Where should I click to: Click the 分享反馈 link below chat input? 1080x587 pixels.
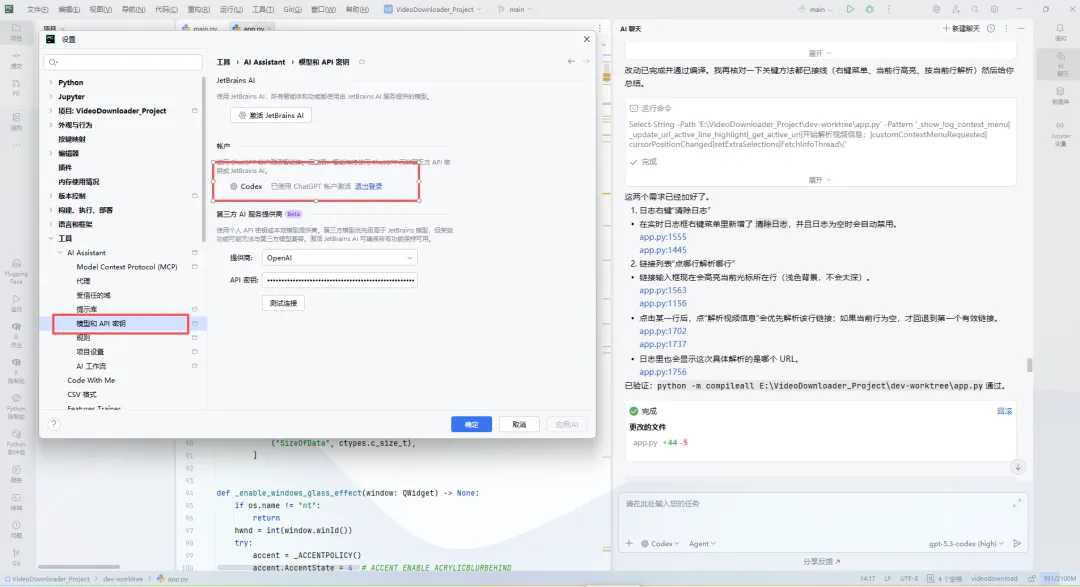pyautogui.click(x=821, y=562)
